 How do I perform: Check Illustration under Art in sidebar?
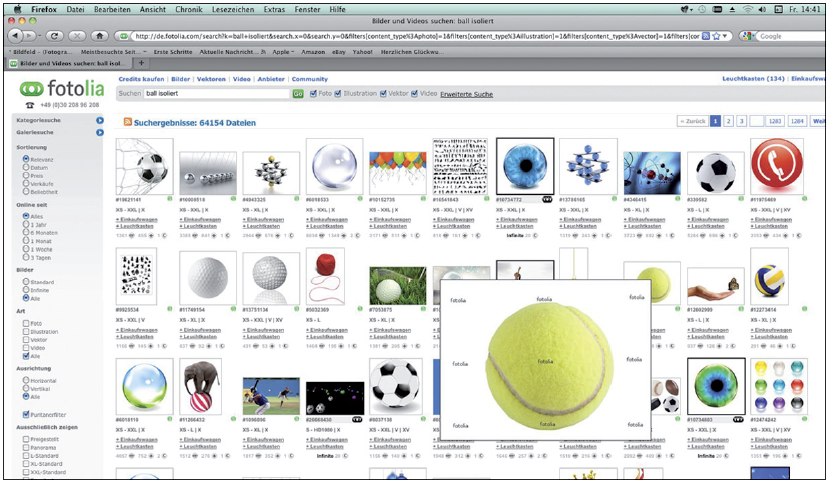26,331
